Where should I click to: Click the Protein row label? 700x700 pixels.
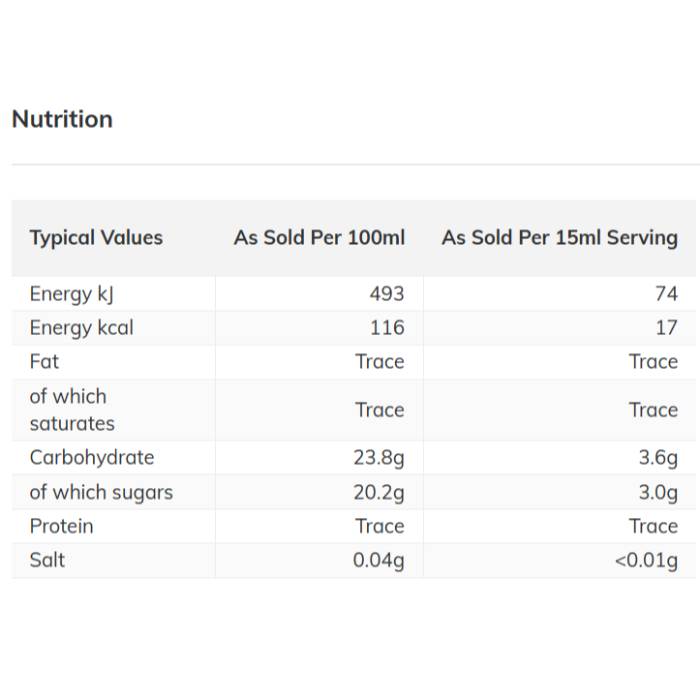[61, 526]
